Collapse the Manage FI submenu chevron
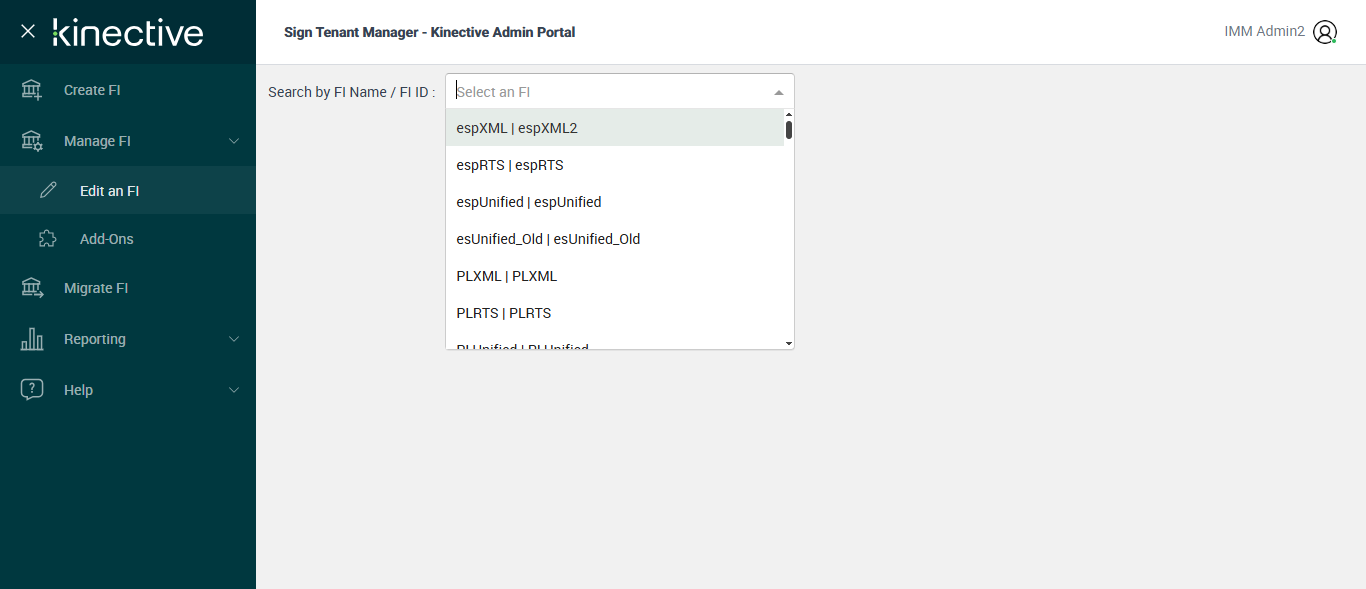The image size is (1366, 589). click(x=234, y=141)
